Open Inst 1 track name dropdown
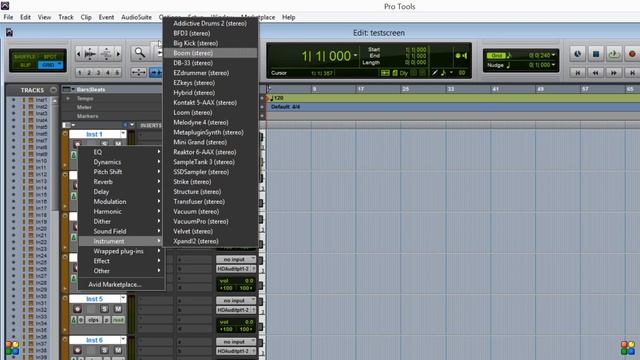The width and height of the screenshot is (640, 360). 123,134
